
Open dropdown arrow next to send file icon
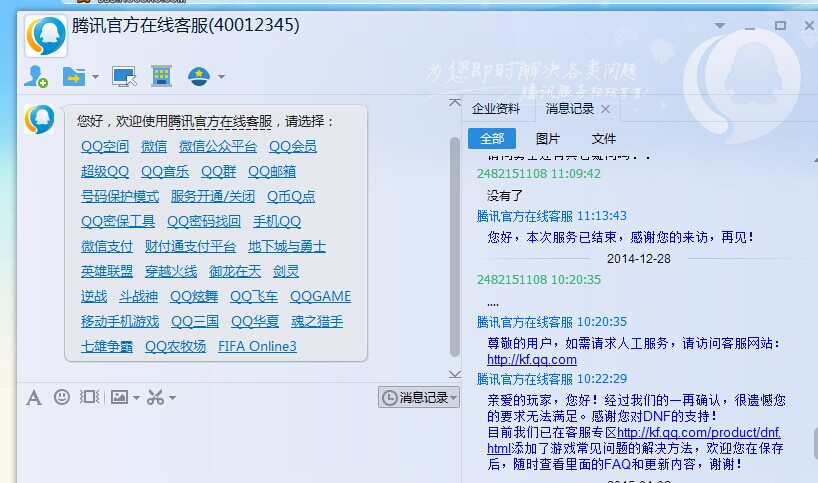point(95,77)
